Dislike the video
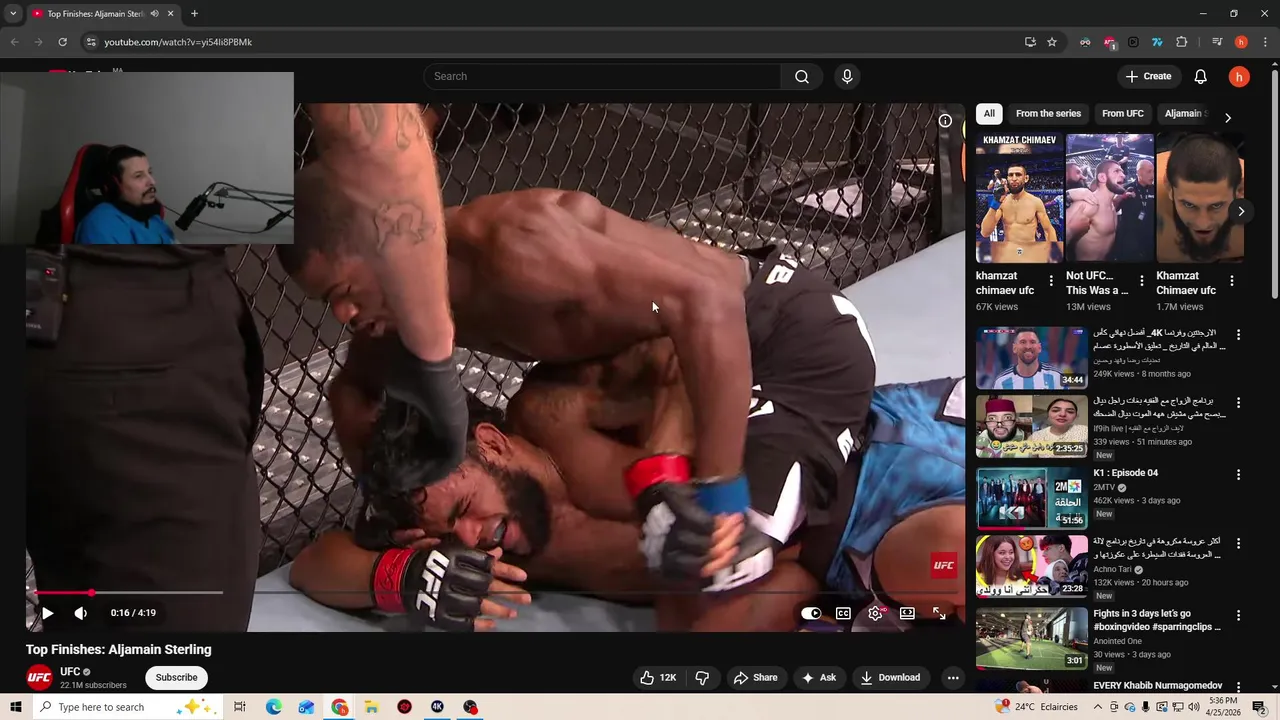 coord(702,677)
